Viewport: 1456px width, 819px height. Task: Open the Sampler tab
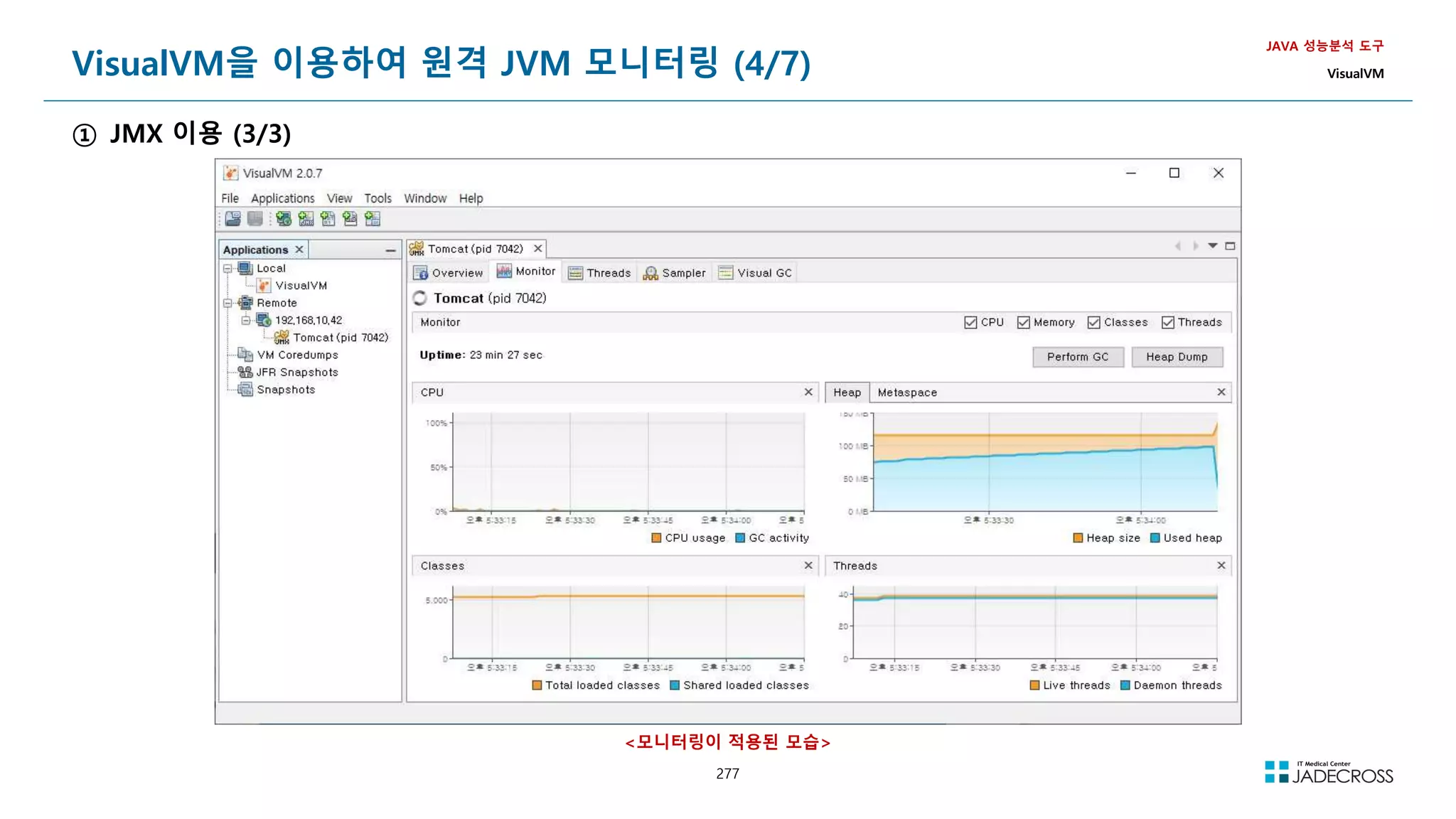tap(674, 273)
